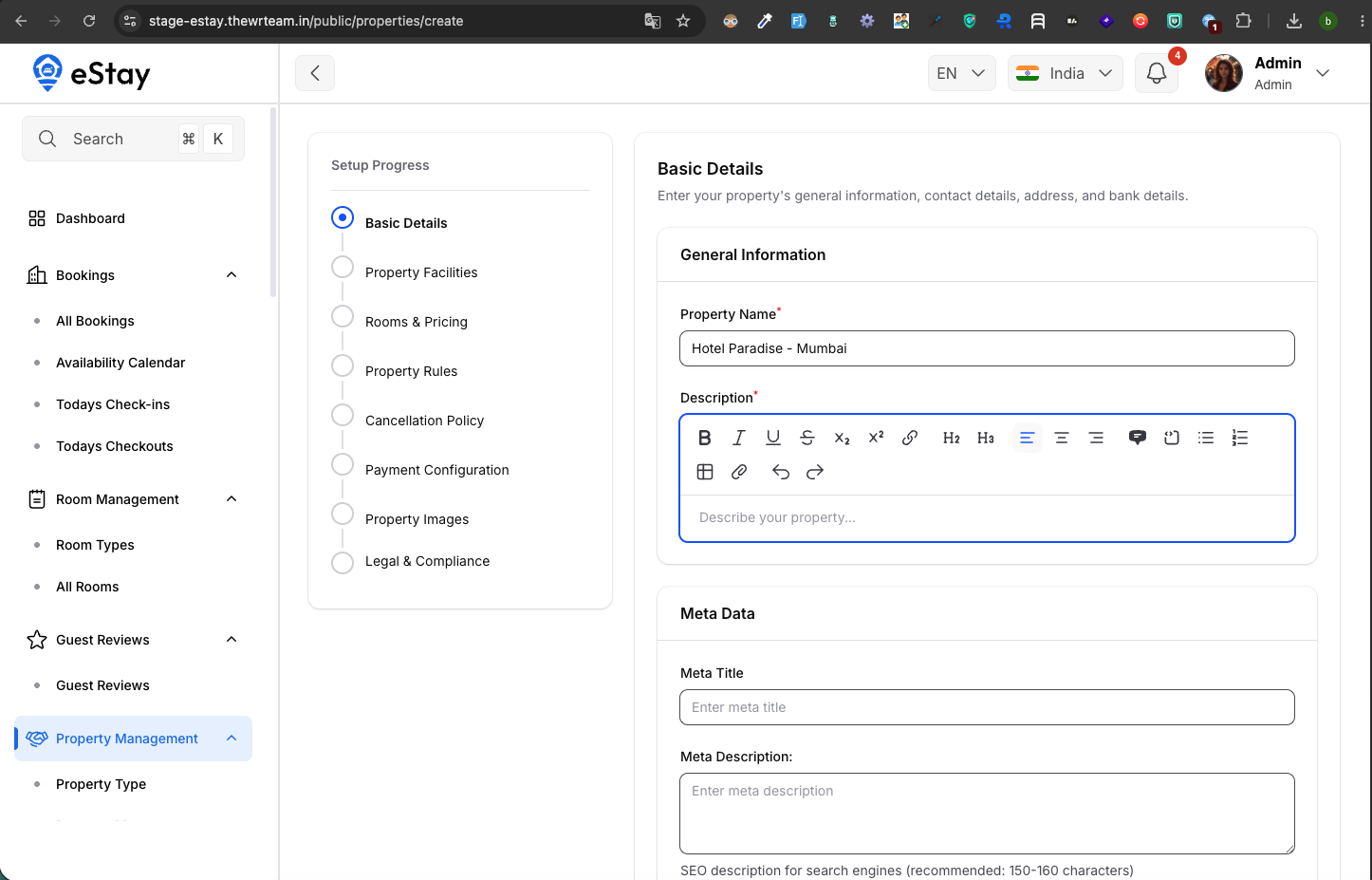Toggle italic formatting in description editor
Screen dimensions: 1372x880
click(x=738, y=438)
